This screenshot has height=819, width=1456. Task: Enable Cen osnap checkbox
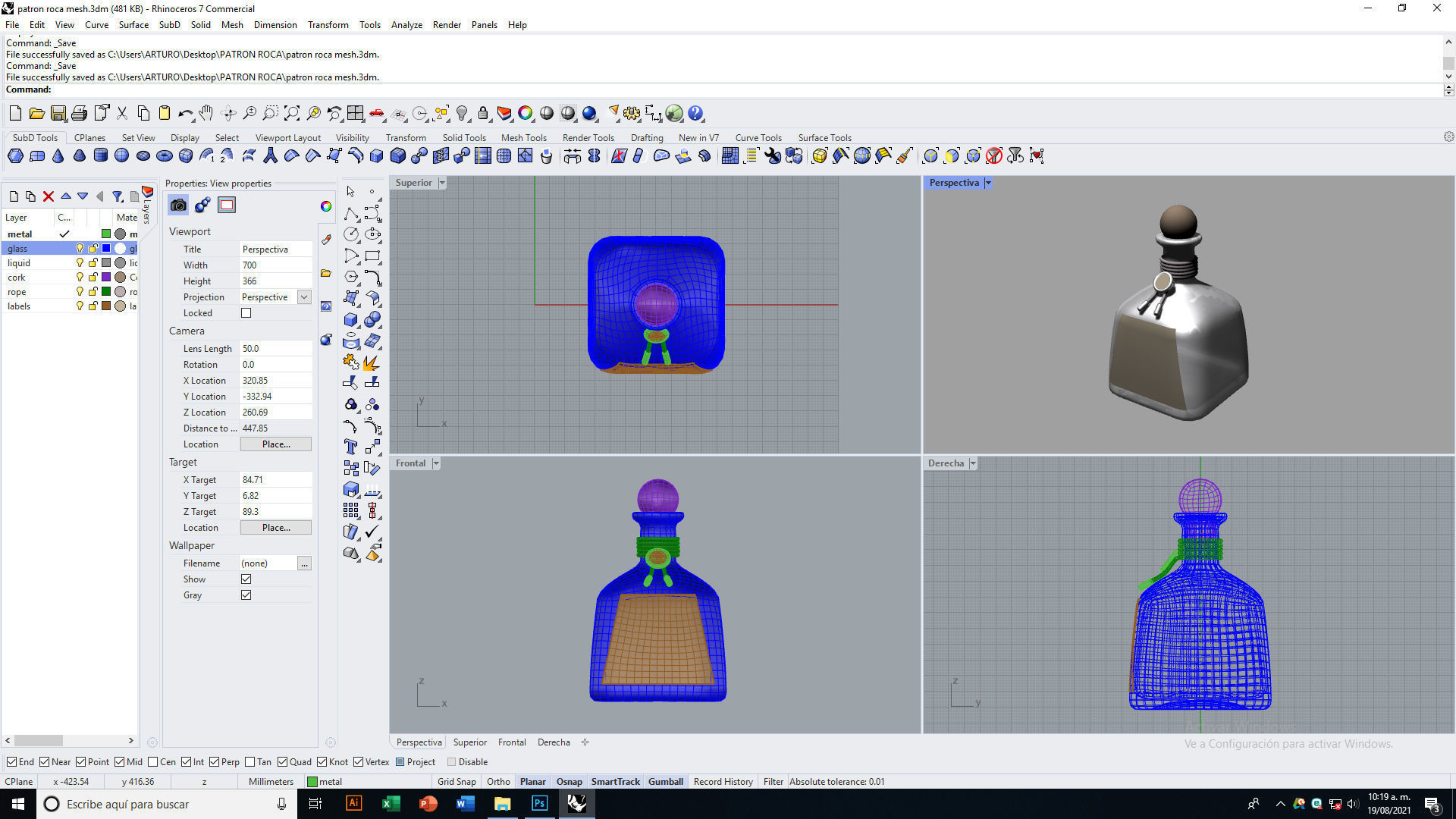pos(153,762)
